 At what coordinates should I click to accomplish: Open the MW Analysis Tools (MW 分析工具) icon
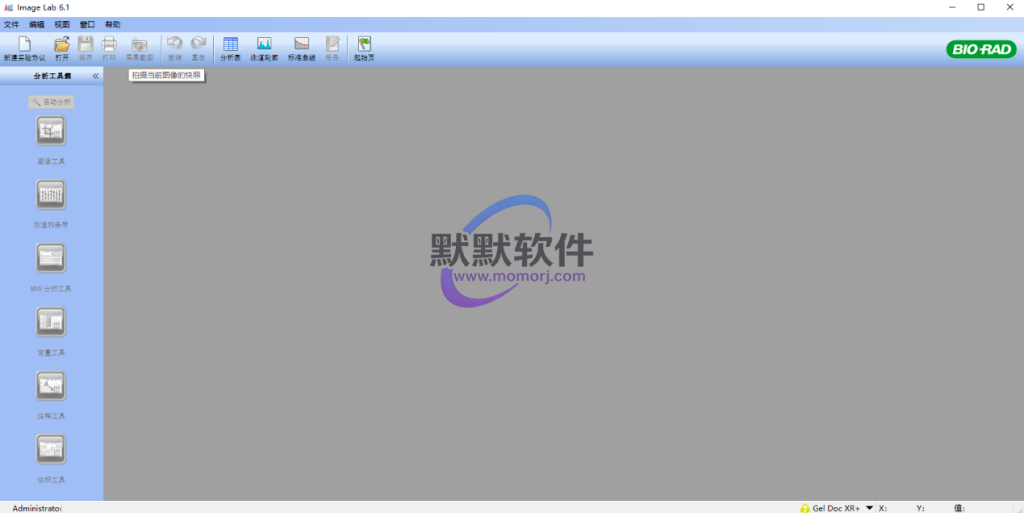coord(51,258)
